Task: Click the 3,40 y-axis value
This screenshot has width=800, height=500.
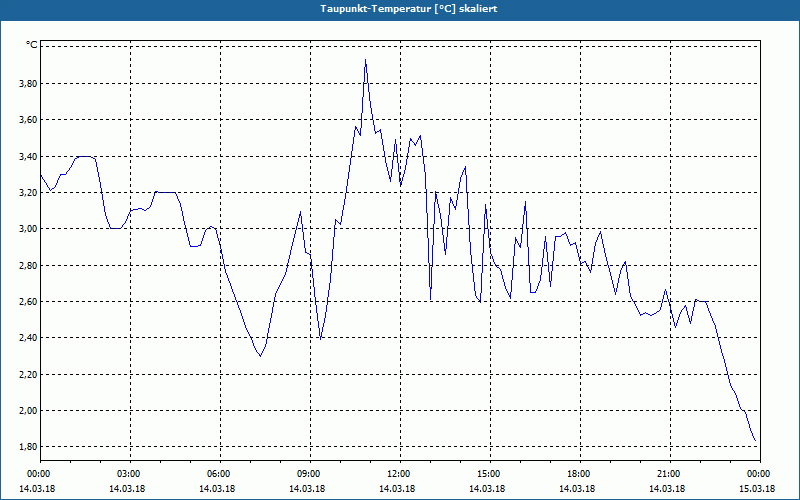Action: click(28, 156)
